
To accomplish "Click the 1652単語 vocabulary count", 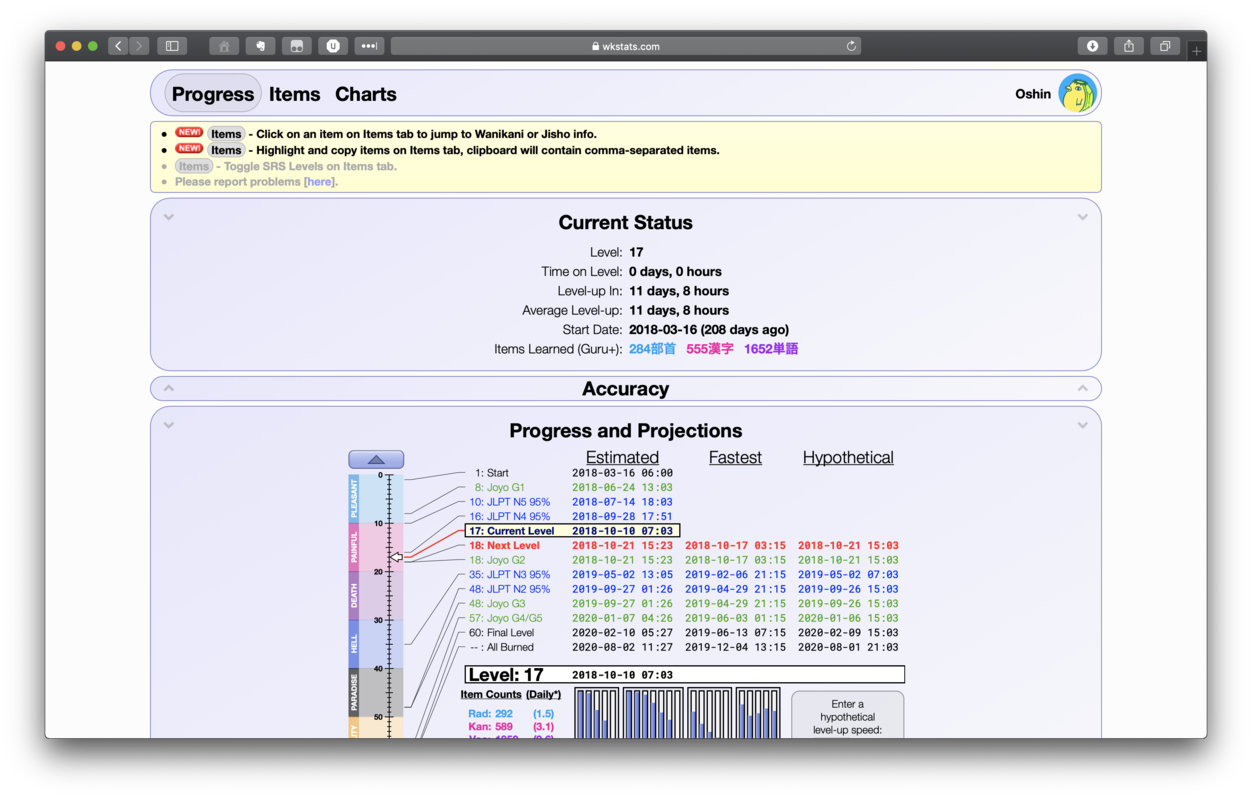I will pyautogui.click(x=771, y=349).
